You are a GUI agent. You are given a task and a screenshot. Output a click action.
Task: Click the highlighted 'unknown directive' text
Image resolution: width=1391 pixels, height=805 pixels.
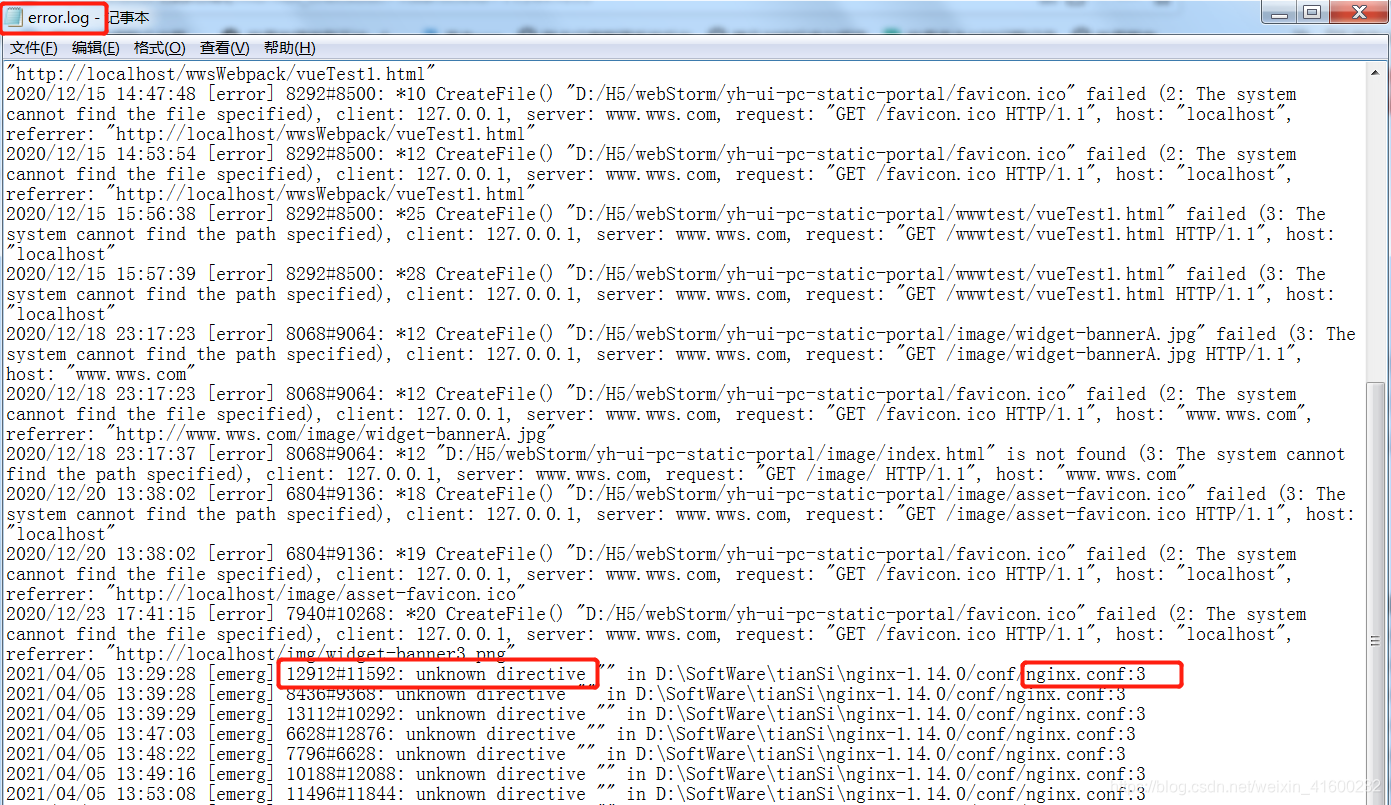point(437,673)
